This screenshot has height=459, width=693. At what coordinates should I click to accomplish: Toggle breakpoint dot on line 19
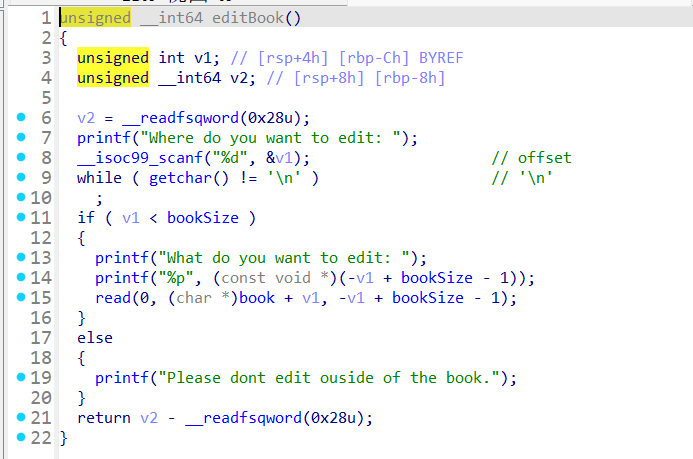point(22,378)
